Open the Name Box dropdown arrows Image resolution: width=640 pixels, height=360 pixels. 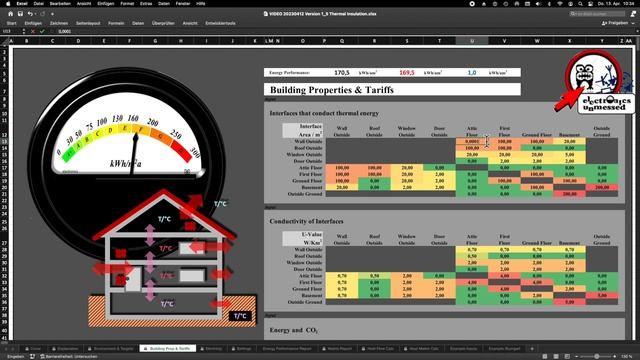pyautogui.click(x=24, y=31)
